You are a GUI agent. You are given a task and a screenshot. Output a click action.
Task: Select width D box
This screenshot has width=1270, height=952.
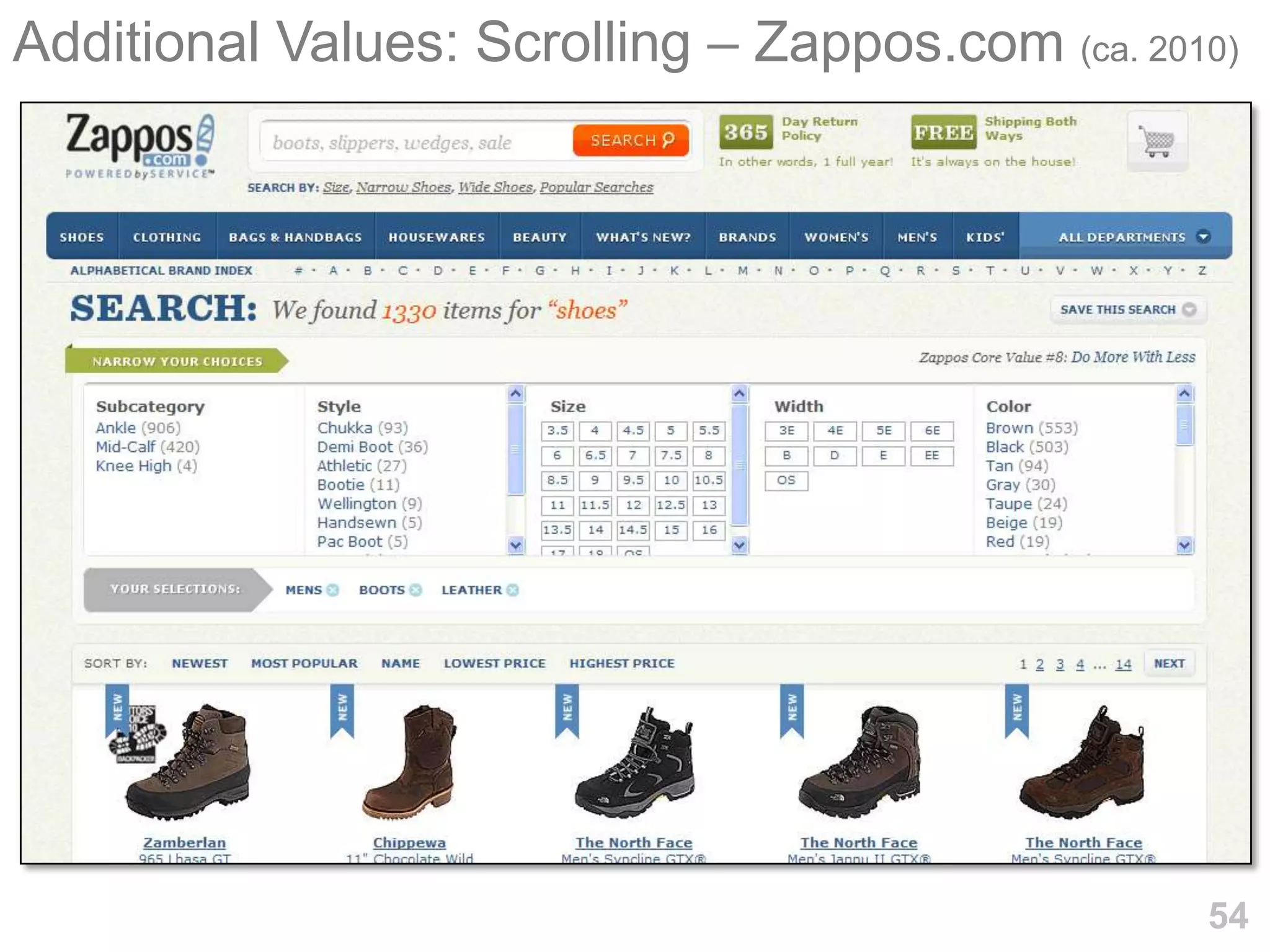point(835,456)
